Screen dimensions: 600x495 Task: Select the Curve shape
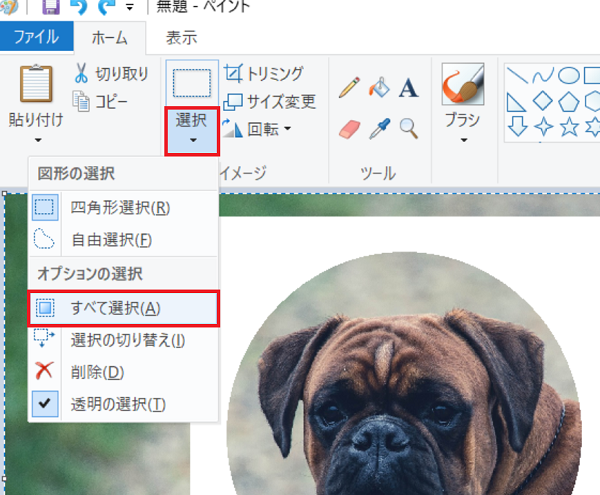tap(543, 75)
